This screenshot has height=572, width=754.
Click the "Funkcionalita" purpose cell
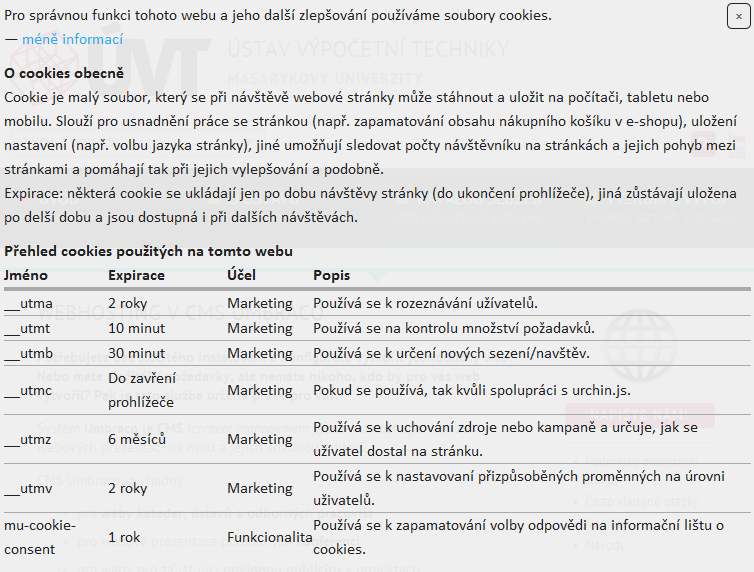coord(269,537)
